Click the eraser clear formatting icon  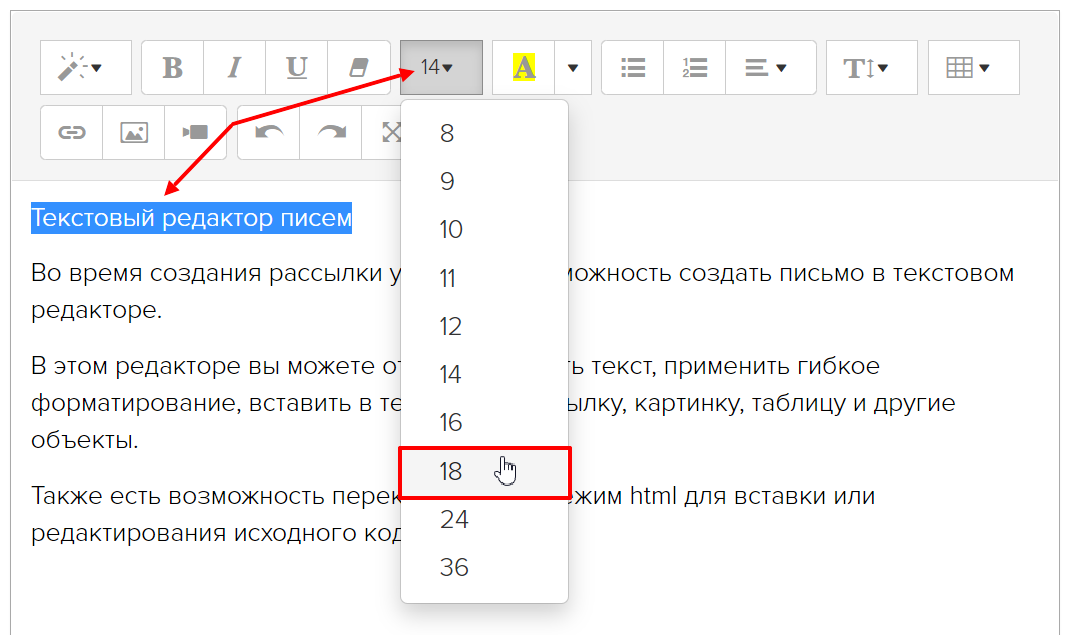tap(358, 68)
